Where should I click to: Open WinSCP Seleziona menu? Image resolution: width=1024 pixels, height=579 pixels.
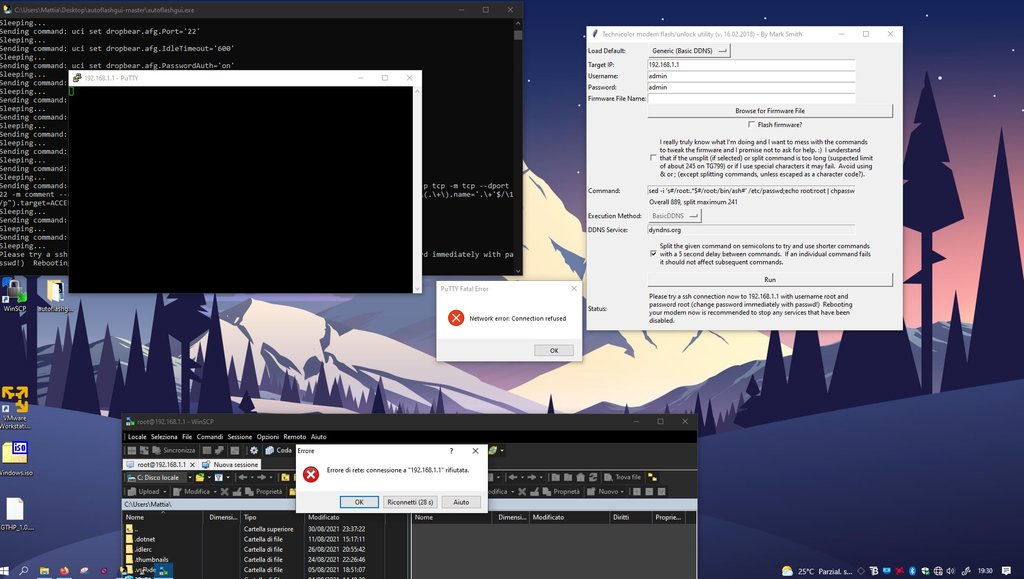tap(164, 437)
